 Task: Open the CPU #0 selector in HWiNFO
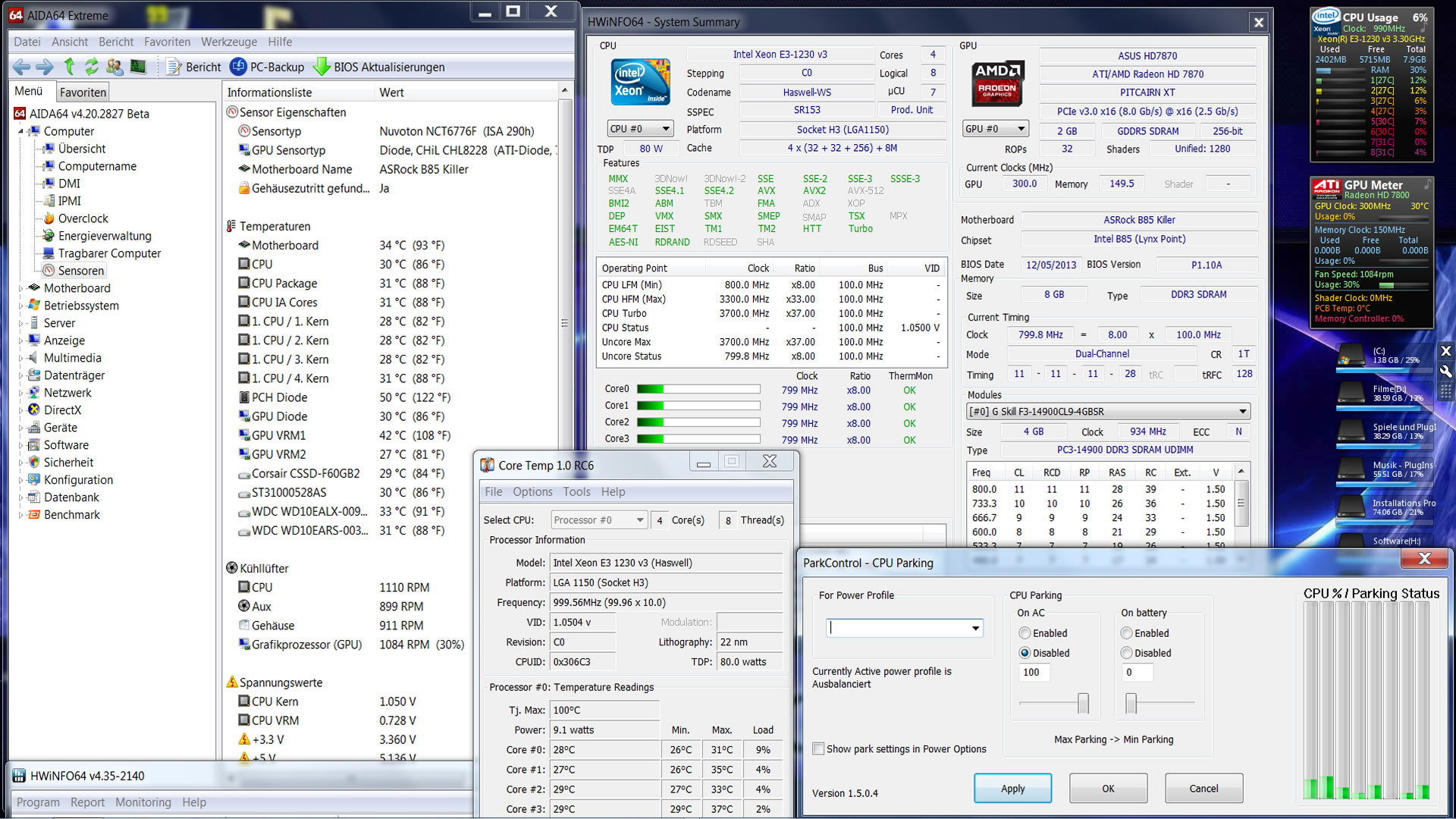point(640,129)
